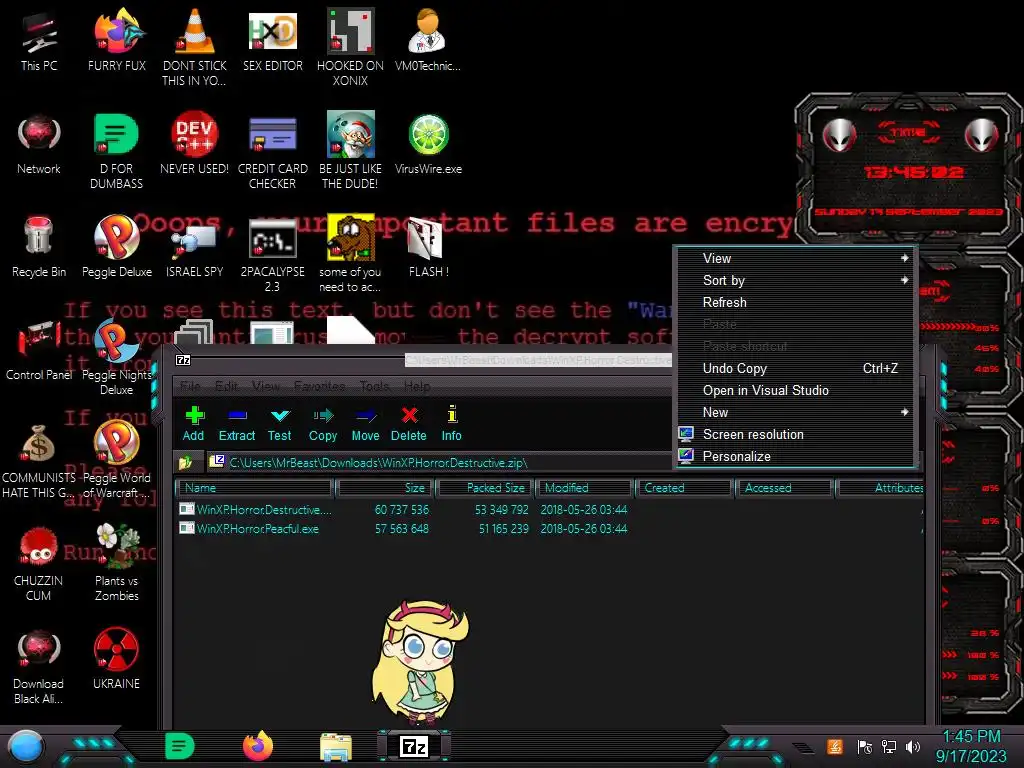Select the Plants vs Zombies icon

coord(116,563)
